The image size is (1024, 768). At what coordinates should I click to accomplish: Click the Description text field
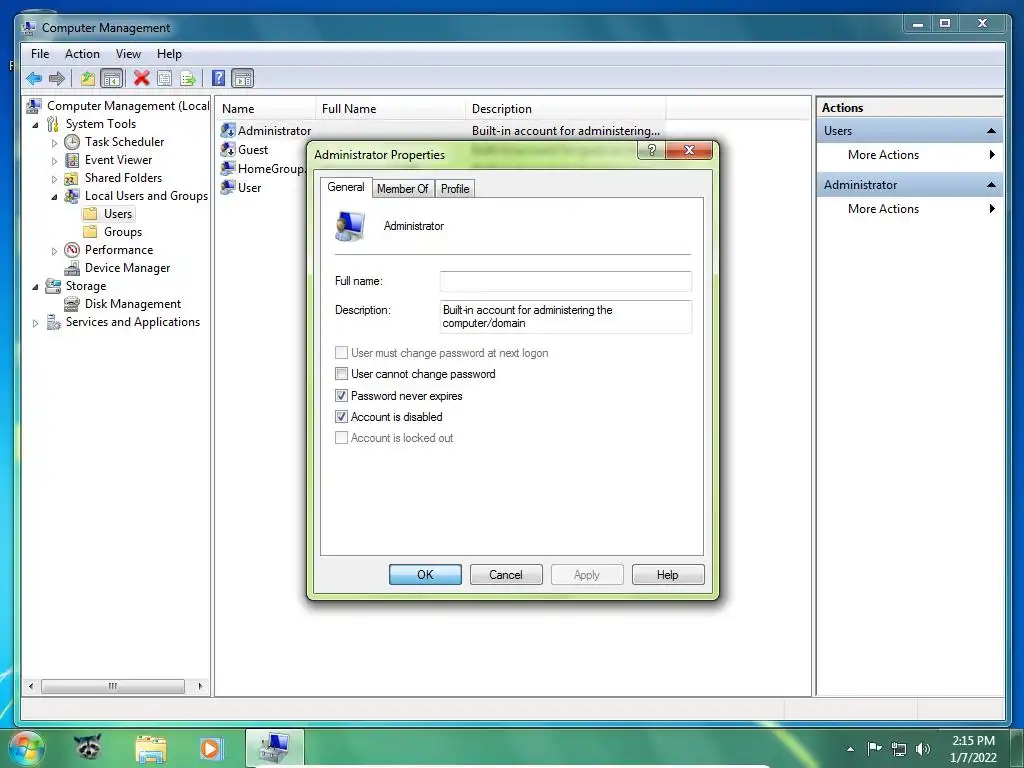[x=566, y=317]
